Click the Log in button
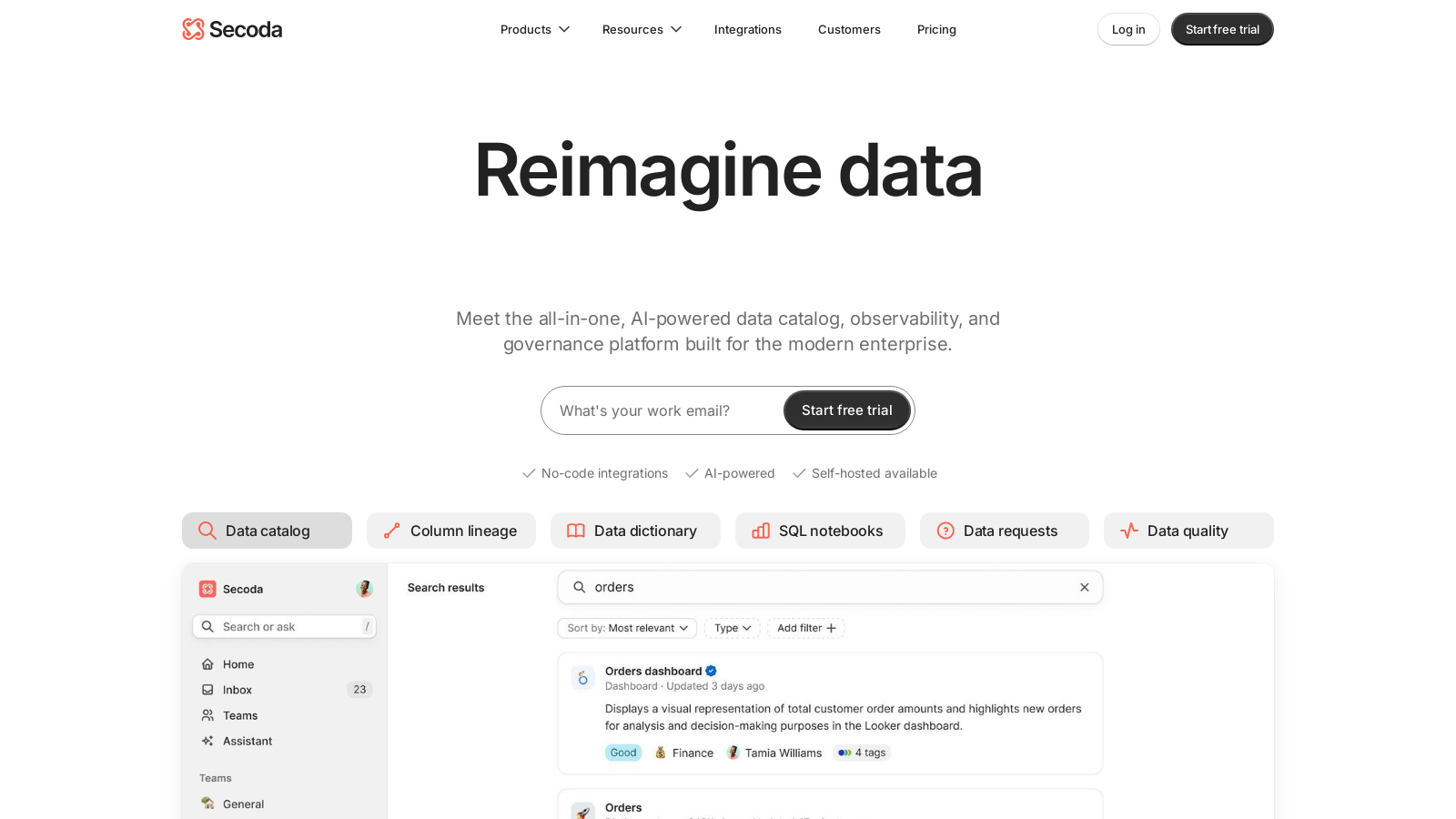 tap(1128, 29)
